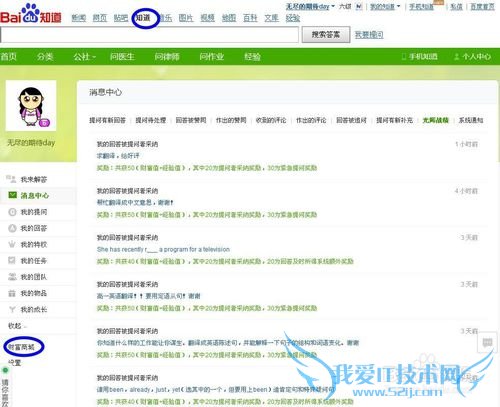Open the username 无尽的期待day dropdown at top
Image resolution: width=500 pixels, height=407 pixels.
click(x=310, y=6)
